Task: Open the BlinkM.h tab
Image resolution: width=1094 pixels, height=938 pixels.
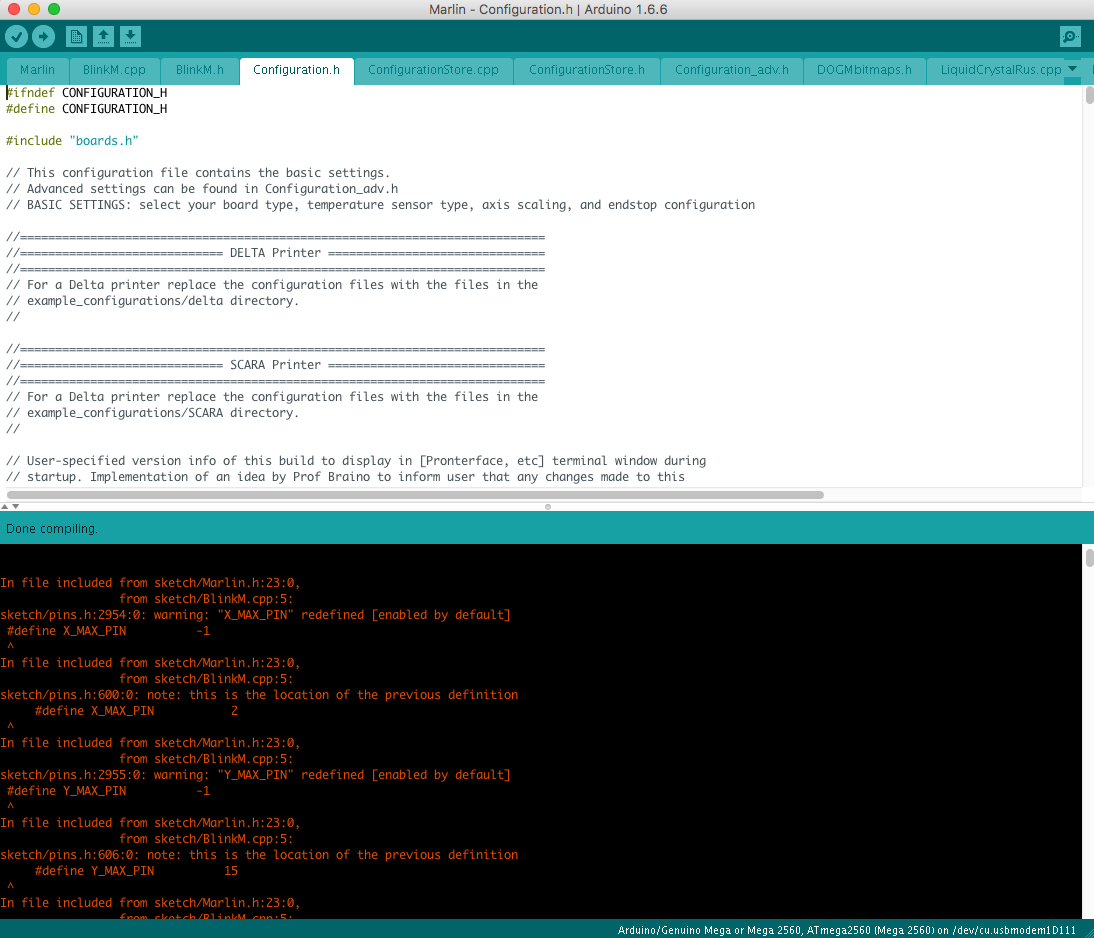Action: click(x=200, y=70)
